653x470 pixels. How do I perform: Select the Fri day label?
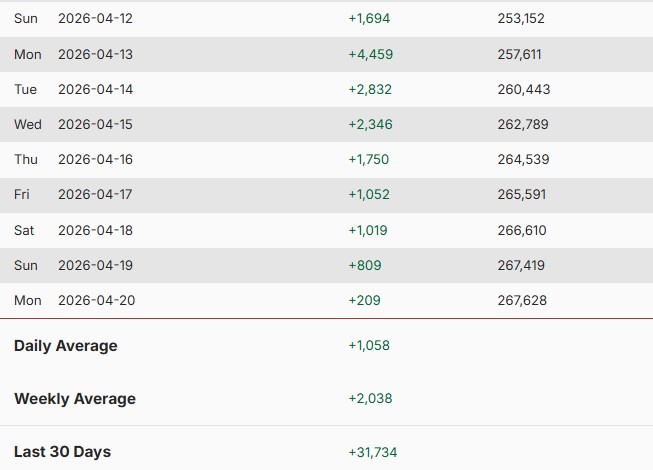pos(22,194)
